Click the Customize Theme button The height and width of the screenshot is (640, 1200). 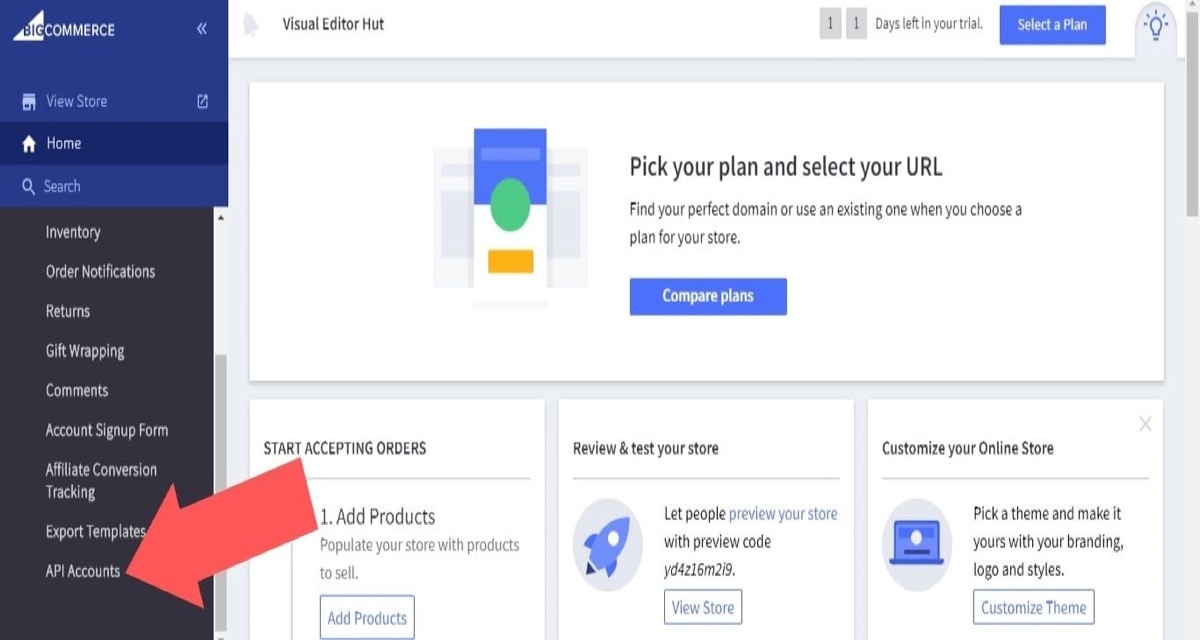[1033, 607]
